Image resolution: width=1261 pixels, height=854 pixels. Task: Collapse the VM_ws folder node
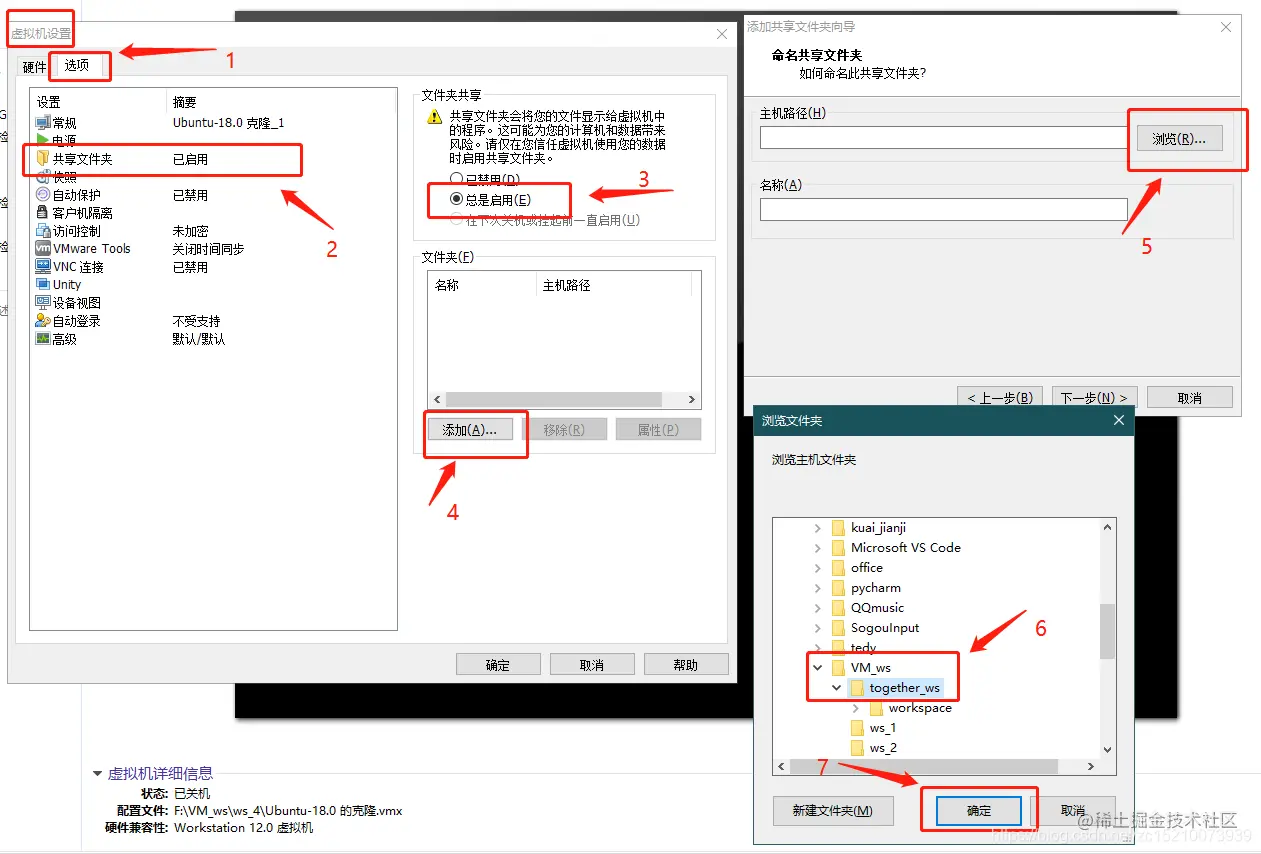tap(817, 668)
